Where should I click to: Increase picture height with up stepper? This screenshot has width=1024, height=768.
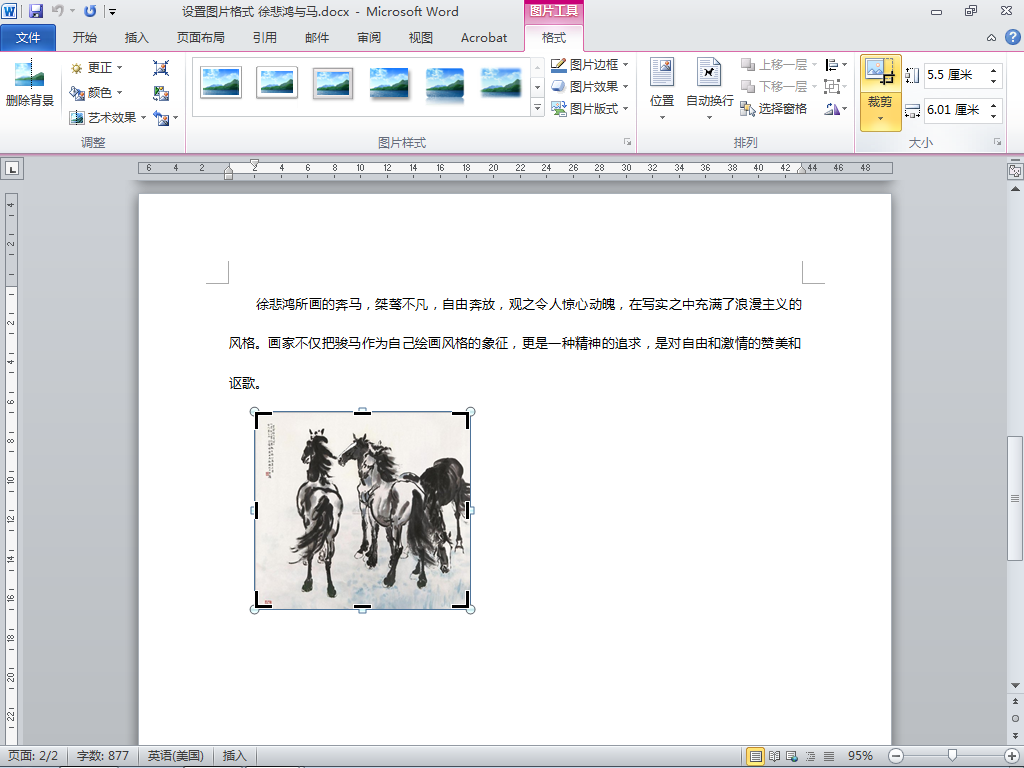(x=993, y=70)
